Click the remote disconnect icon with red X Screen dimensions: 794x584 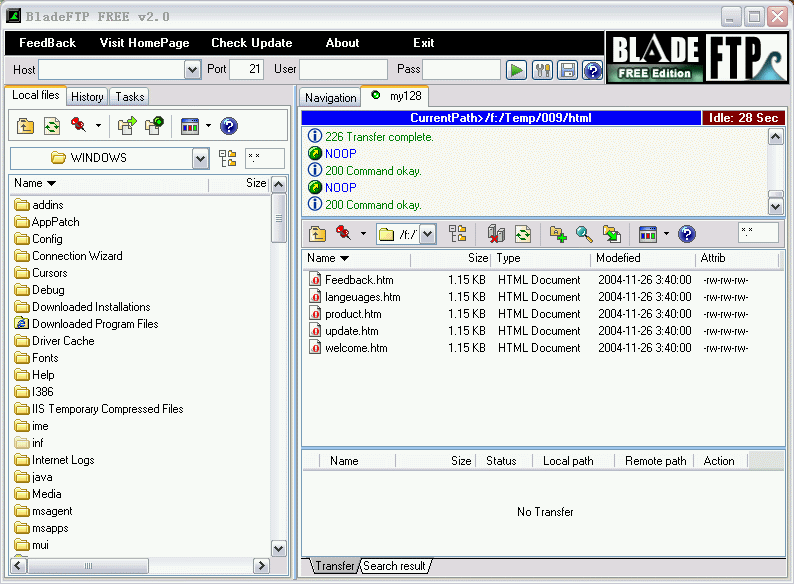[x=496, y=234]
